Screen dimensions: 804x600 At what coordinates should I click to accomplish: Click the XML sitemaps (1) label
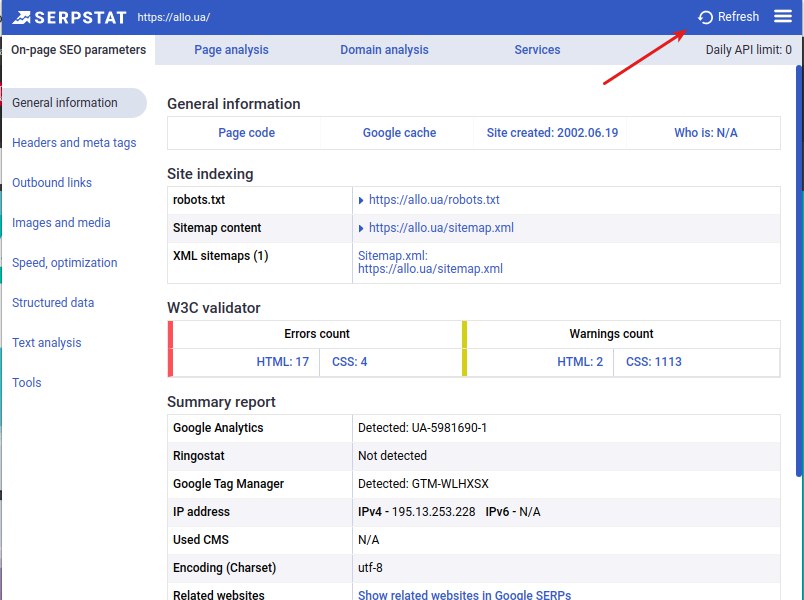tap(220, 255)
